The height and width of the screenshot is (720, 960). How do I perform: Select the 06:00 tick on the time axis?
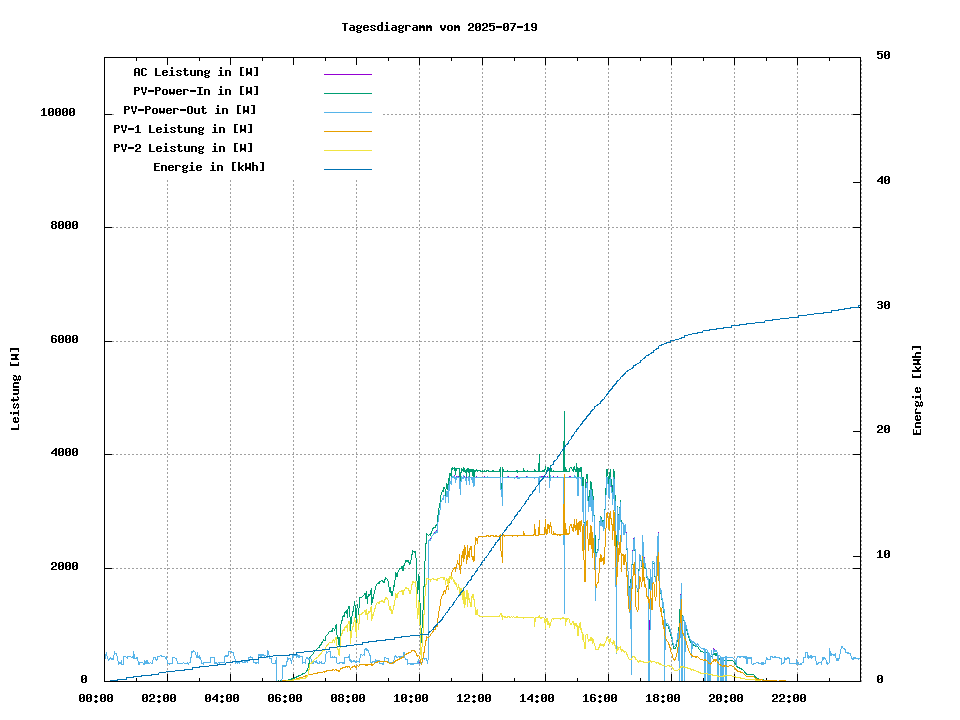click(x=285, y=698)
